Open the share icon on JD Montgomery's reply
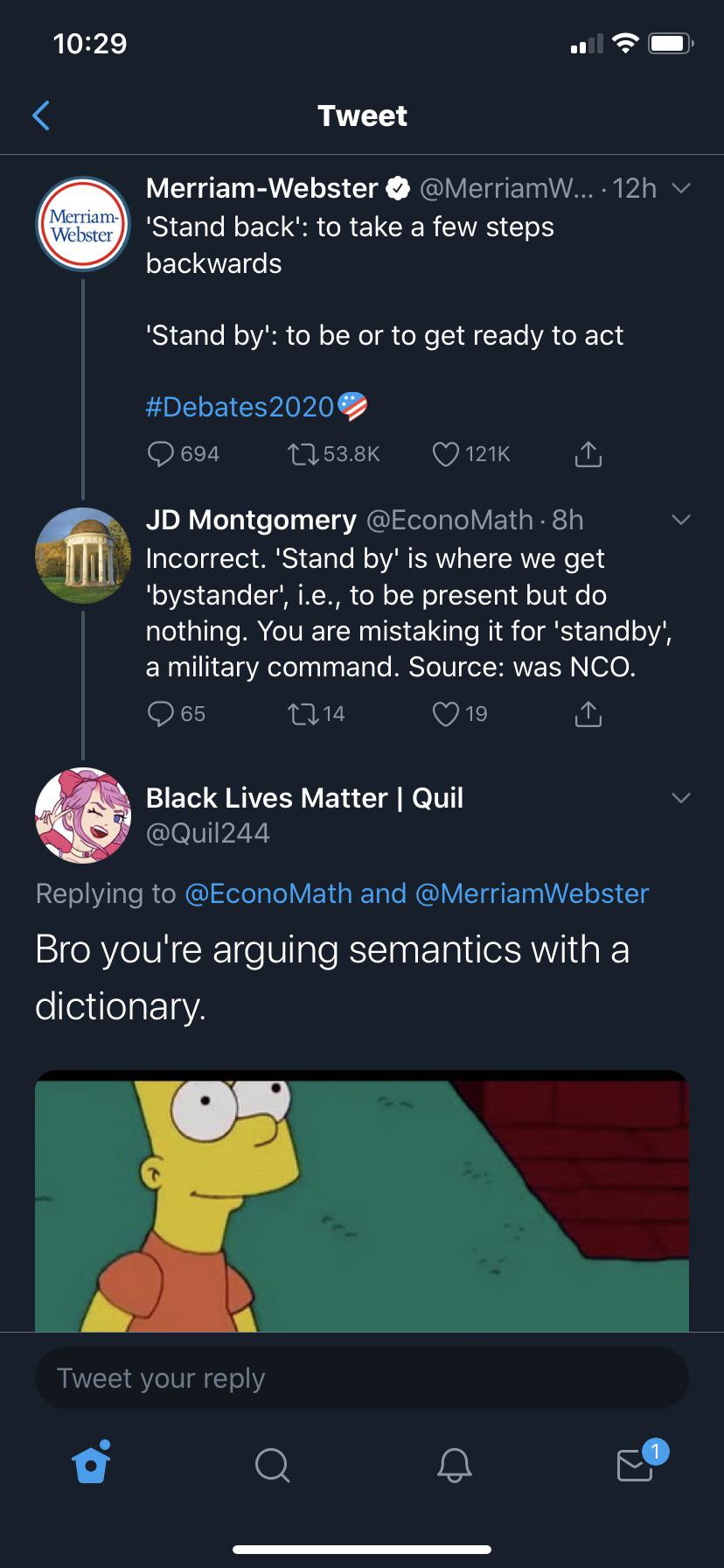 (x=588, y=713)
